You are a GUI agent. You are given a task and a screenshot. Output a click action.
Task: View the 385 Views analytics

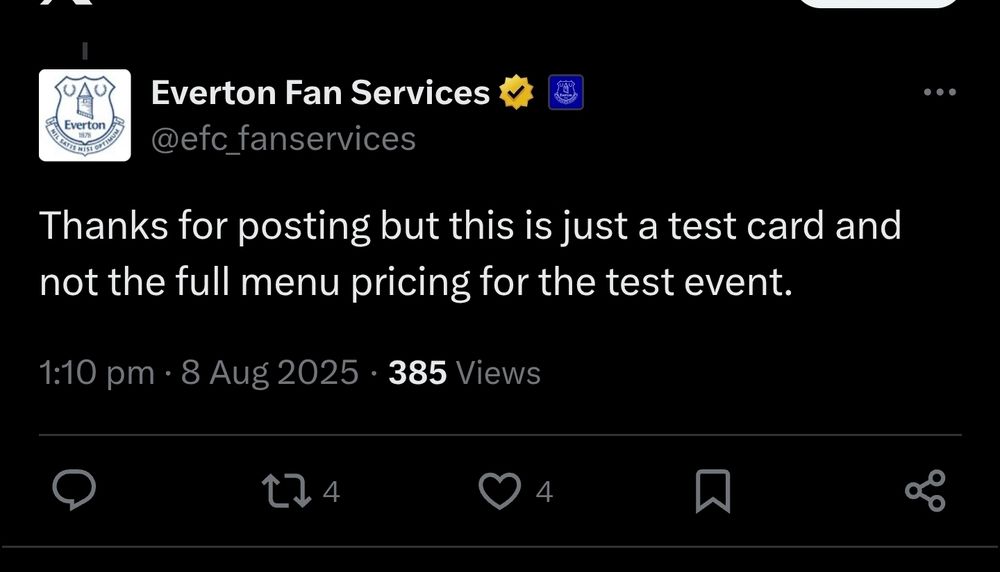tap(464, 372)
